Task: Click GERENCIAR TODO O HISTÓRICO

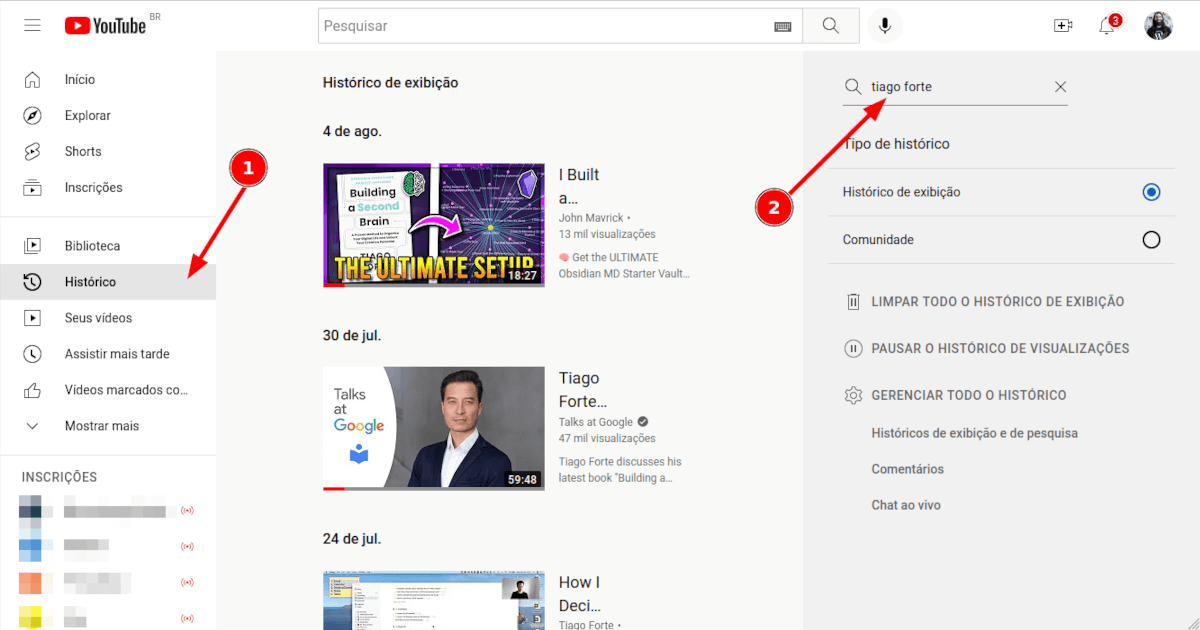Action: (969, 395)
